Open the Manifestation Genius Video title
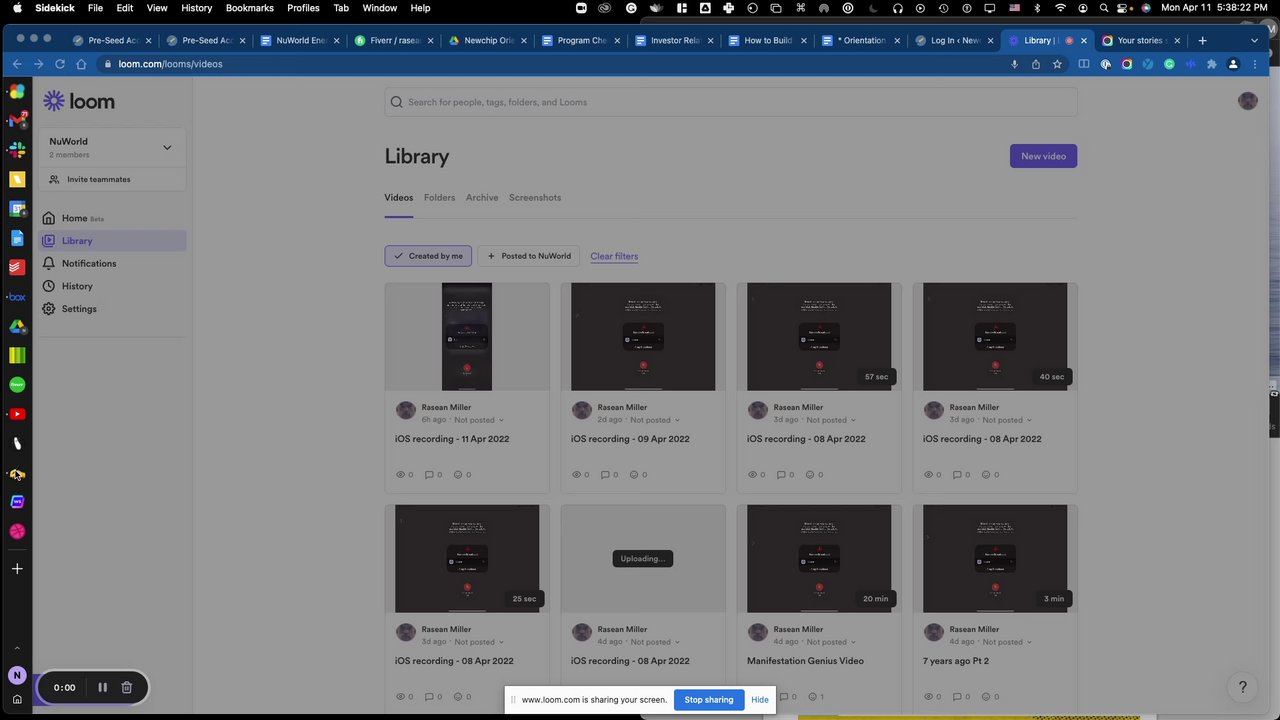The height and width of the screenshot is (720, 1280). tap(805, 661)
